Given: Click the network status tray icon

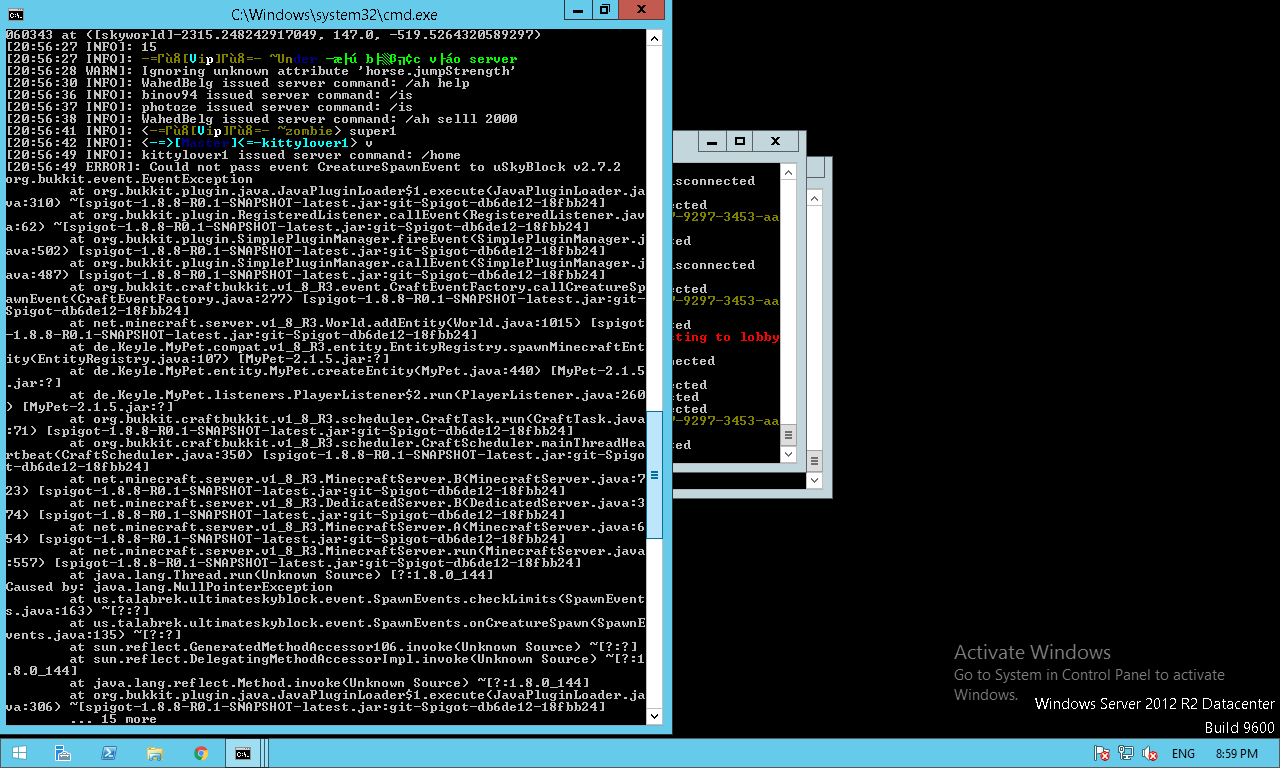Looking at the screenshot, I should pyautogui.click(x=1125, y=753).
